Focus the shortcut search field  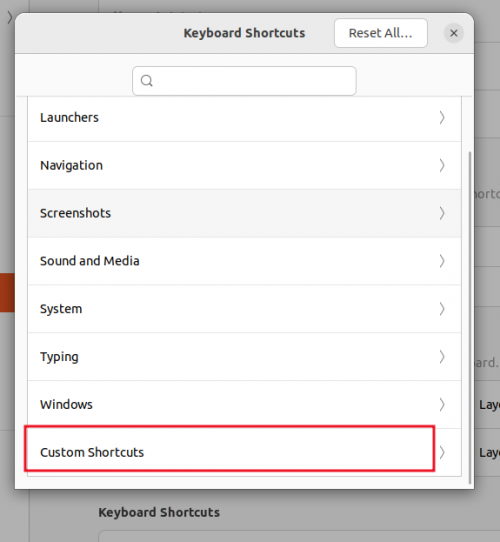244,81
